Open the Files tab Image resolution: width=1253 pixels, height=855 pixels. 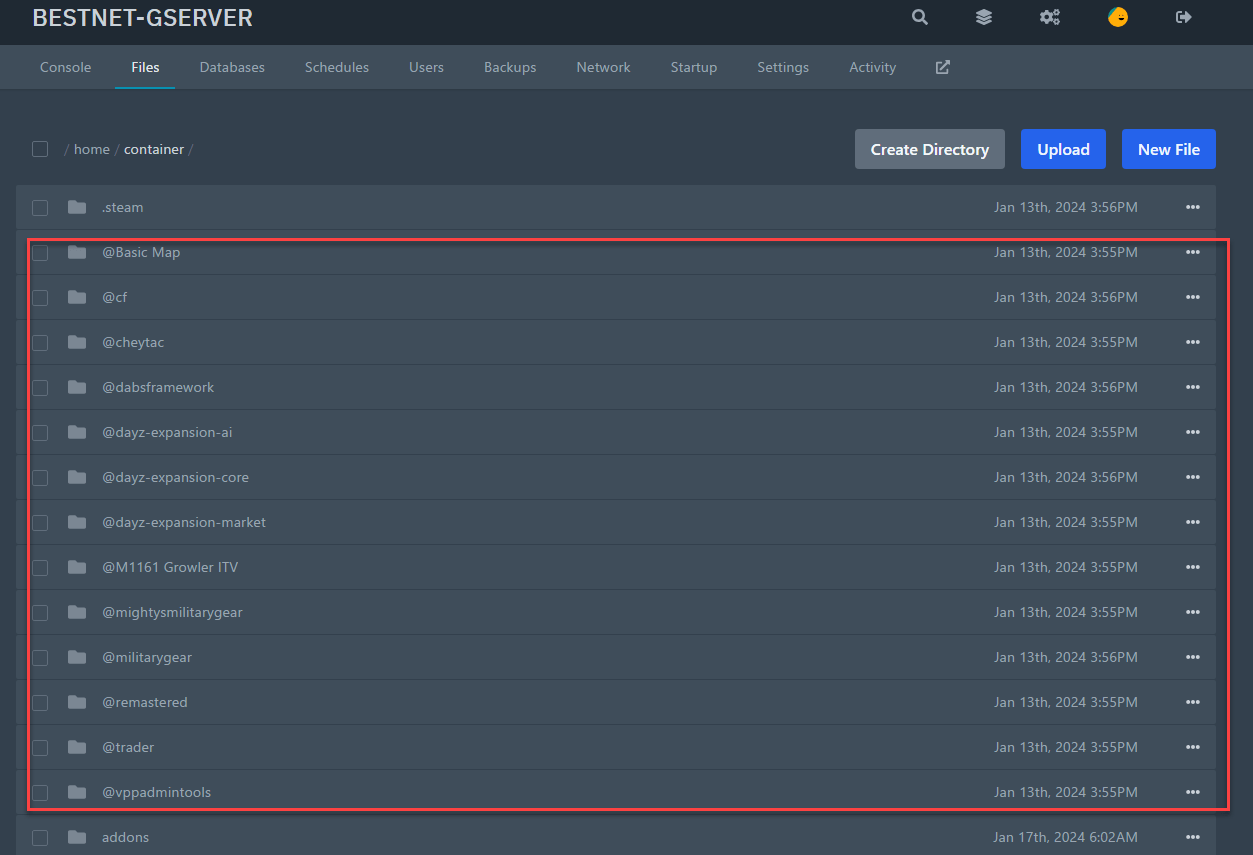(x=145, y=67)
